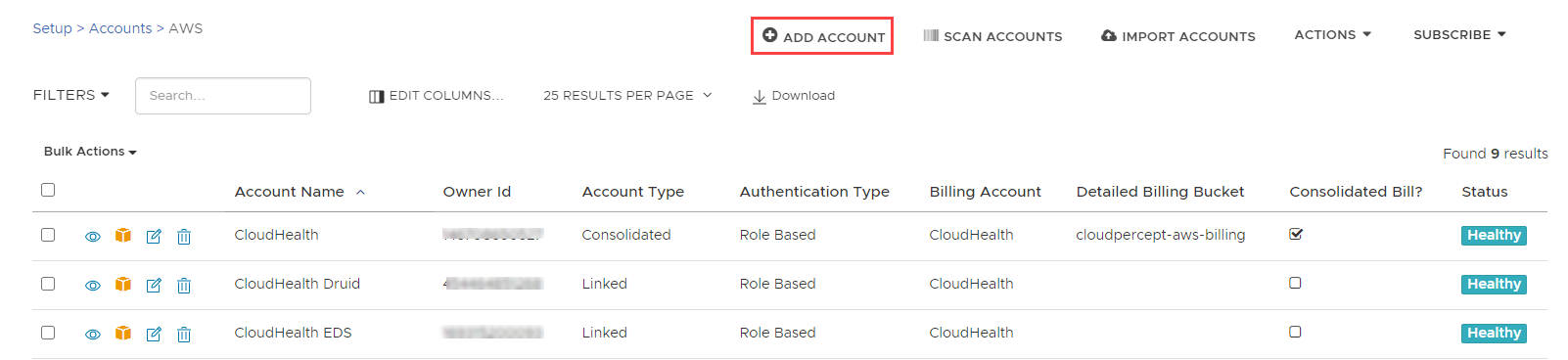Click the Status column header
Screen dimensions: 1568x360
tap(1484, 192)
